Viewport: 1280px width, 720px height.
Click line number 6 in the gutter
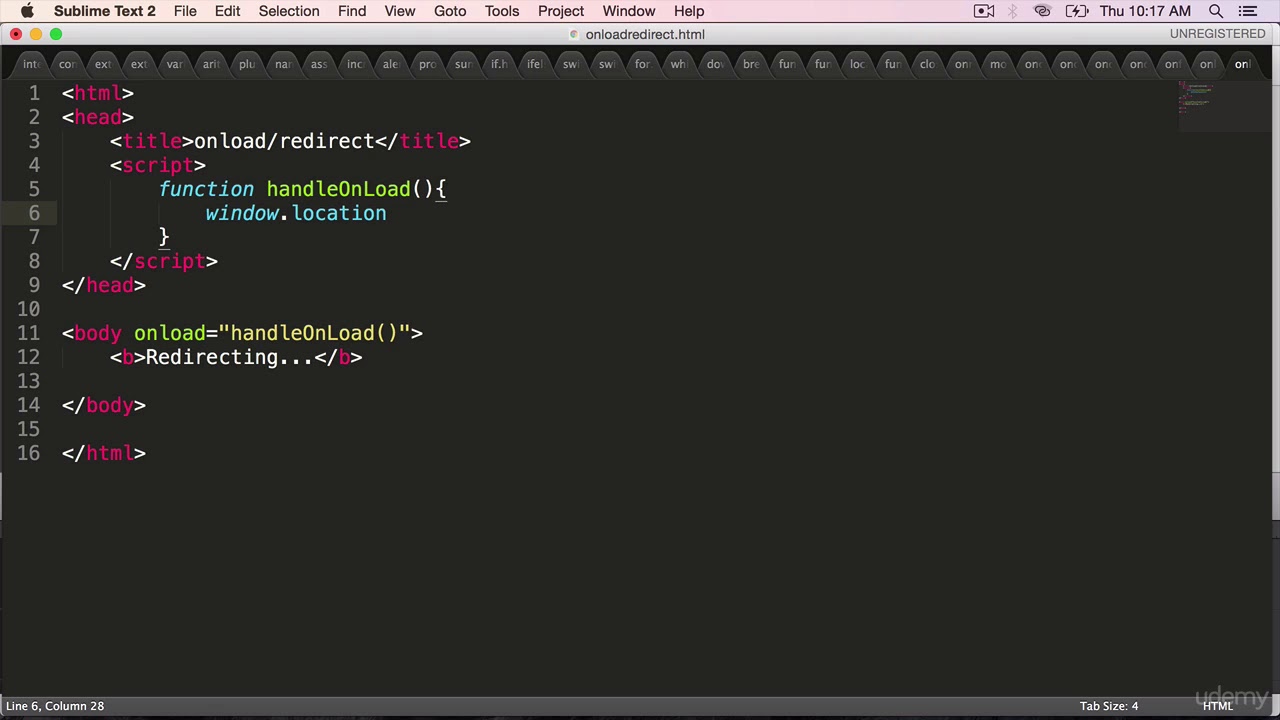coord(34,213)
